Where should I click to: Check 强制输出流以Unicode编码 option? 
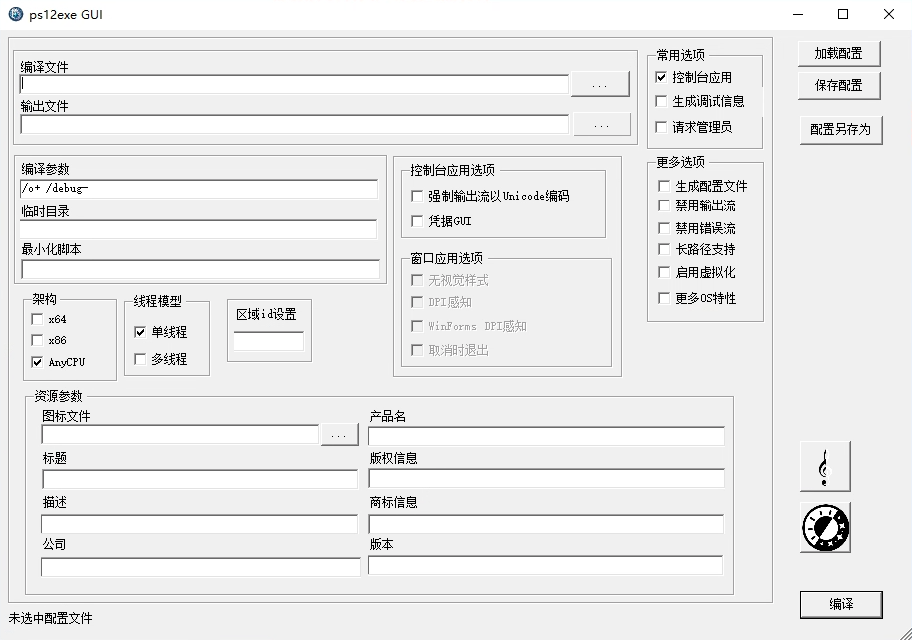click(x=417, y=196)
